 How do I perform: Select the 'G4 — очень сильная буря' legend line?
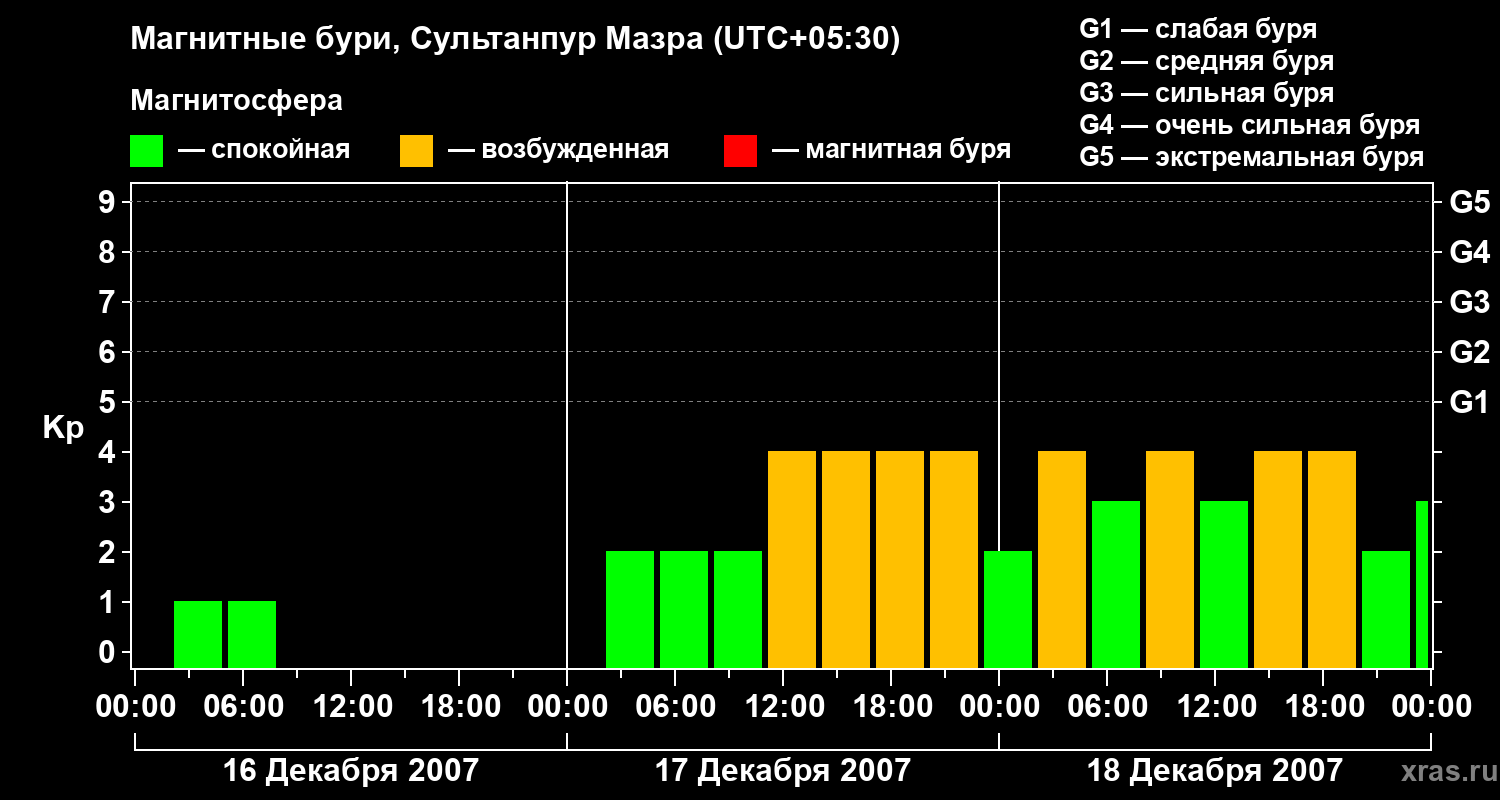click(1250, 125)
